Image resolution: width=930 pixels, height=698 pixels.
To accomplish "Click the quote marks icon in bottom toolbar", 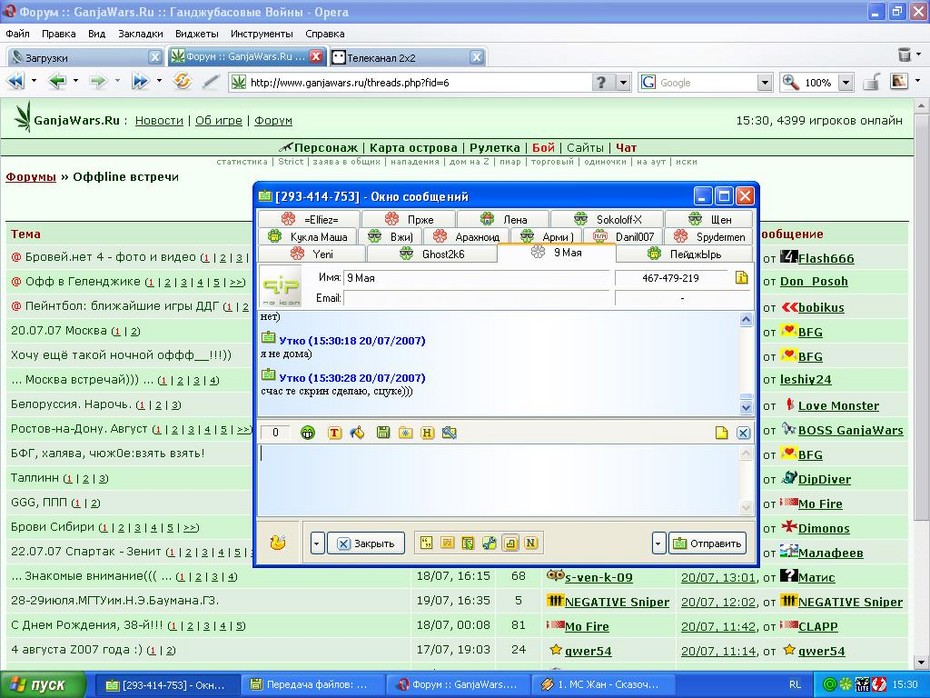I will tap(426, 543).
